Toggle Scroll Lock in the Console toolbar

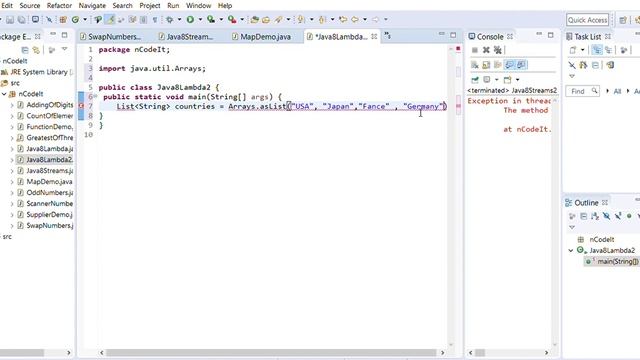tap(486, 65)
